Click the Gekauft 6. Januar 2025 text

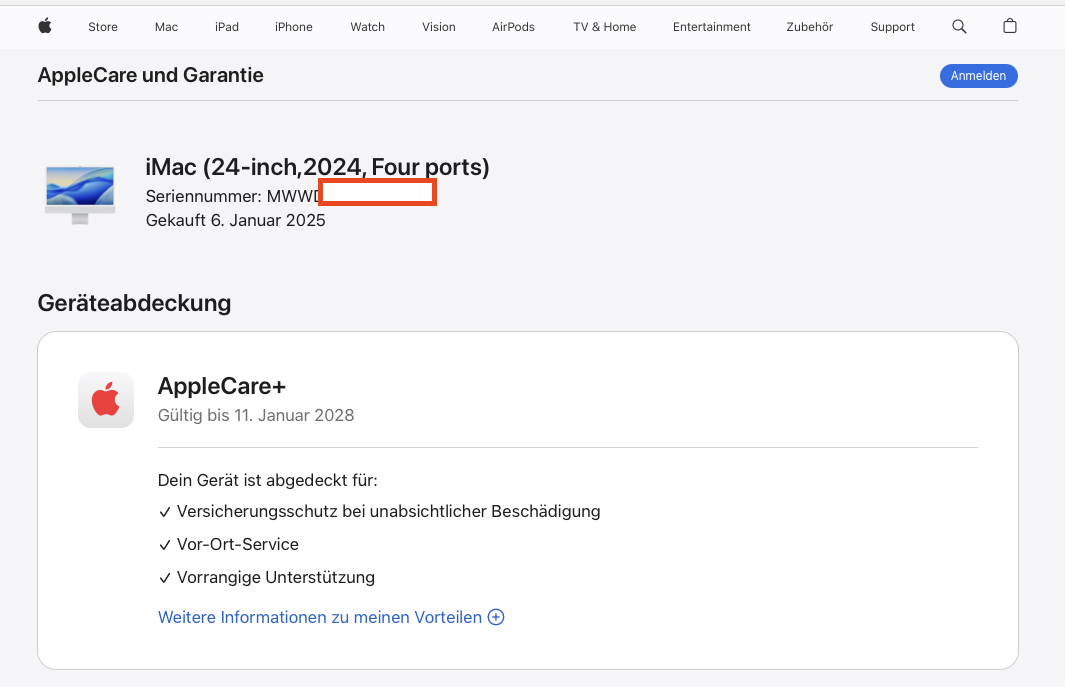236,220
